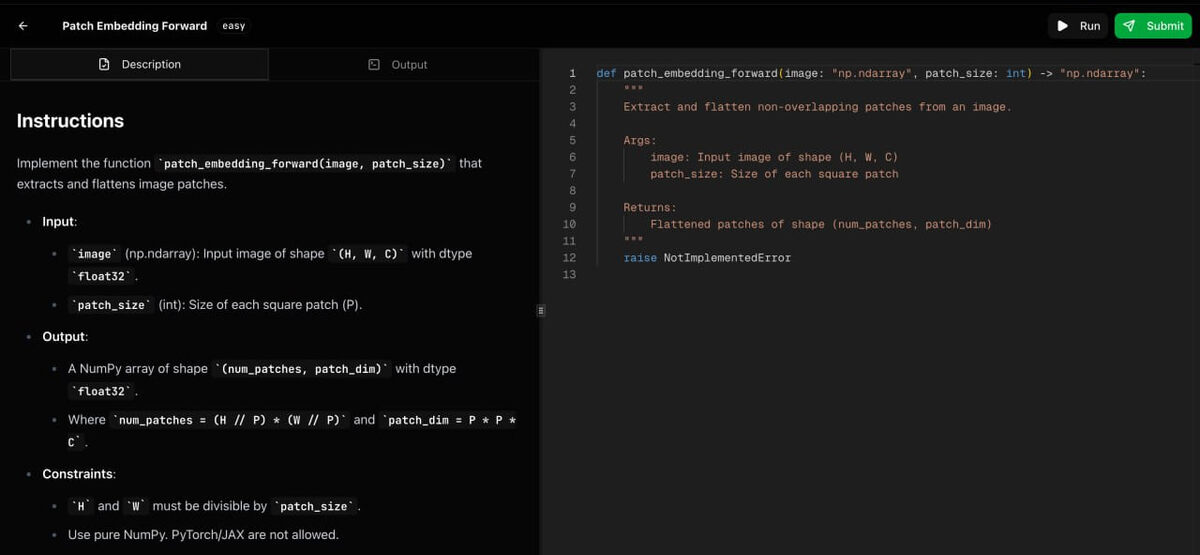Switch to the Description tab
This screenshot has height=555, width=1200.
click(x=139, y=64)
